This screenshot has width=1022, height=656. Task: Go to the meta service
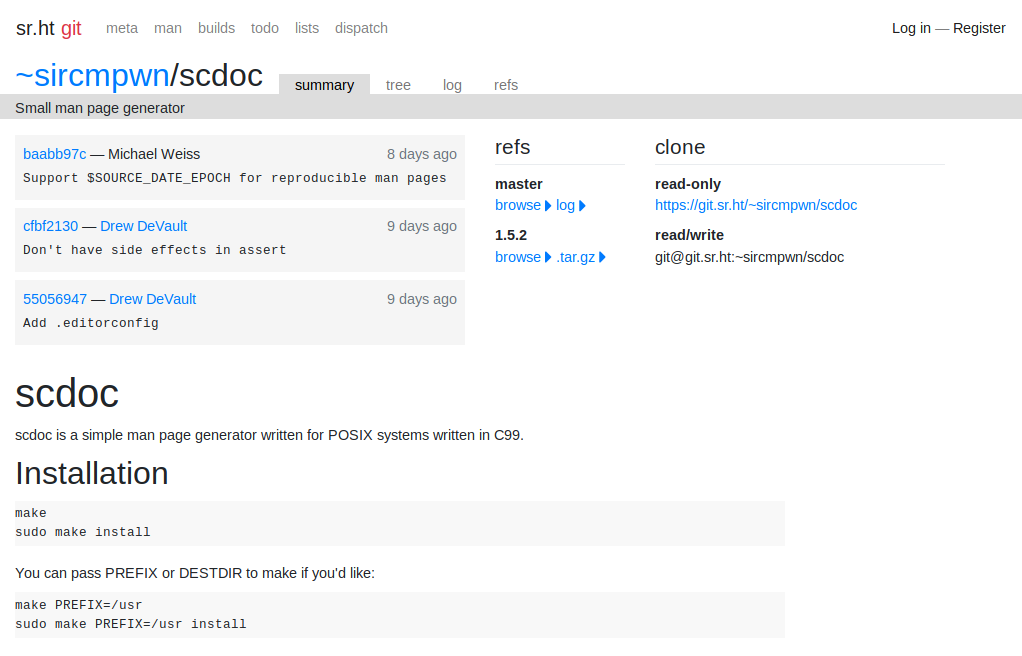(x=122, y=28)
